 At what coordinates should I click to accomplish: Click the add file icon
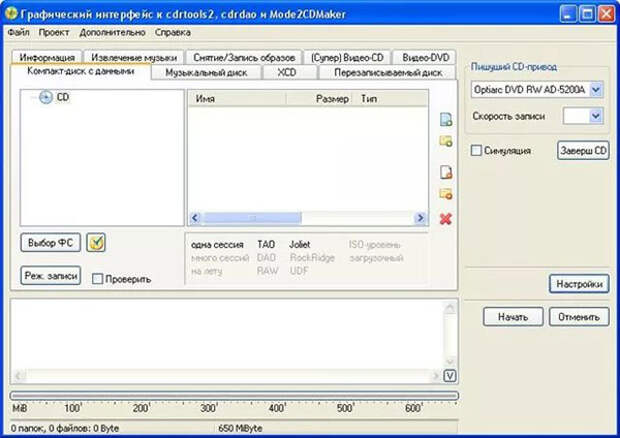(x=446, y=120)
